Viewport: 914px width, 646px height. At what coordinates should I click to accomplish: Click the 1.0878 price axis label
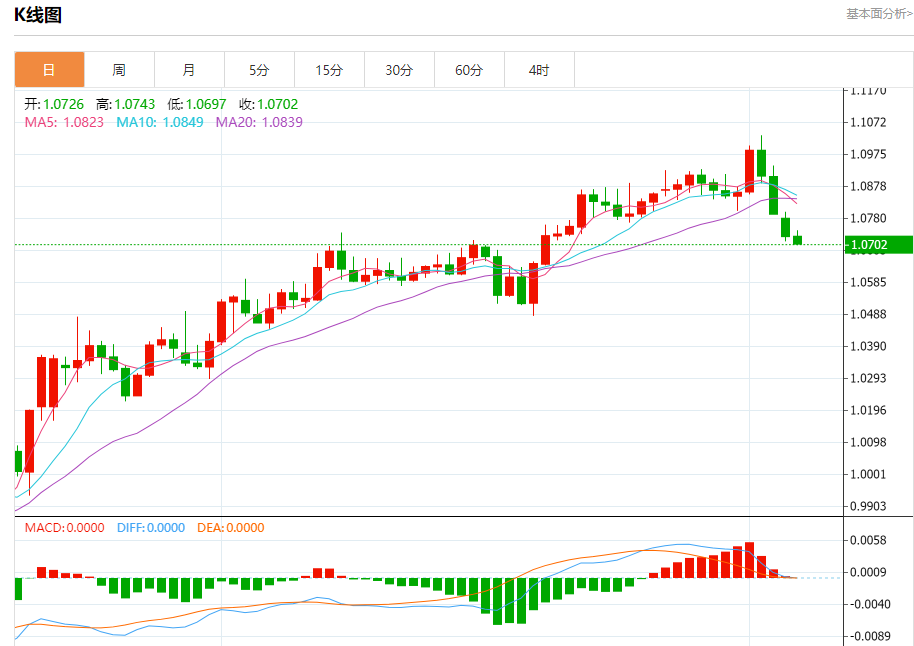pyautogui.click(x=868, y=187)
